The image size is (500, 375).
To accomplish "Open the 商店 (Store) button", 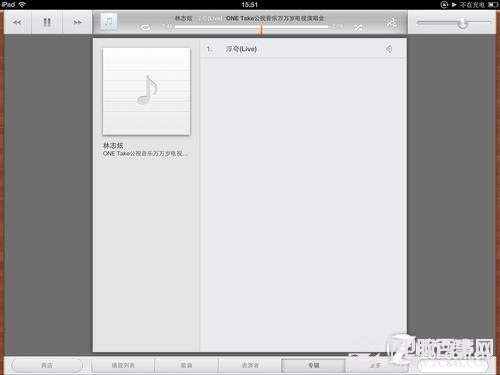I will click(47, 365).
